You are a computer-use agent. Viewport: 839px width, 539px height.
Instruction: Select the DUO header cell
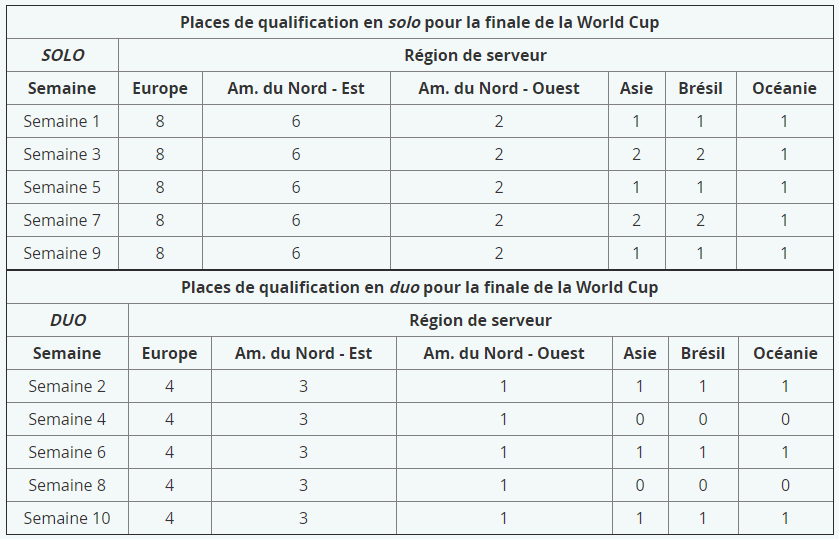click(x=67, y=320)
